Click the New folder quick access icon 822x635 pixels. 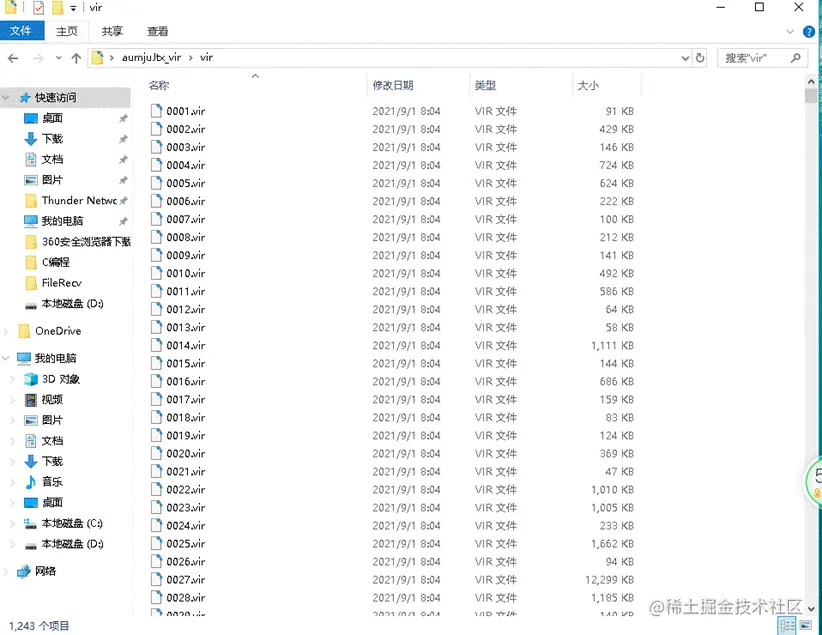coord(58,8)
